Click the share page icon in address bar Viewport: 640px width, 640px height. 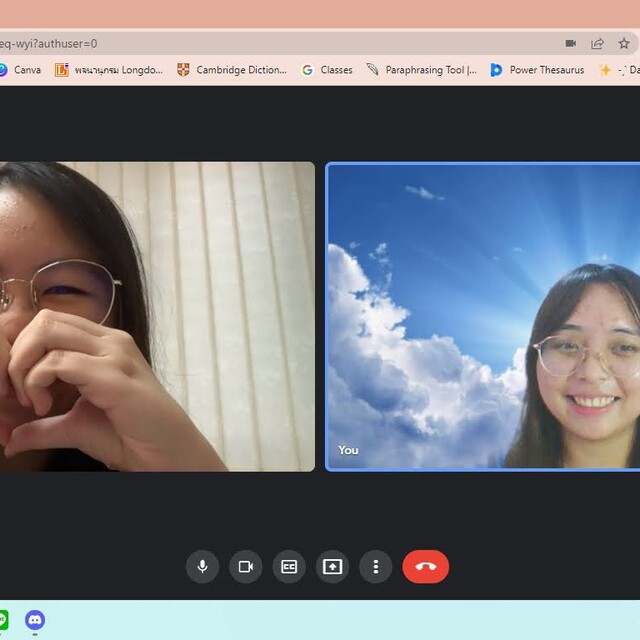(x=597, y=44)
